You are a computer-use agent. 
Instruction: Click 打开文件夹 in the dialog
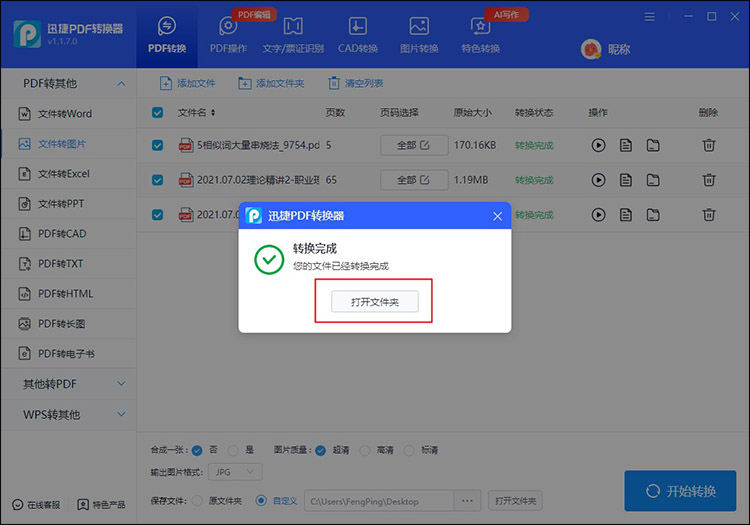tap(375, 302)
